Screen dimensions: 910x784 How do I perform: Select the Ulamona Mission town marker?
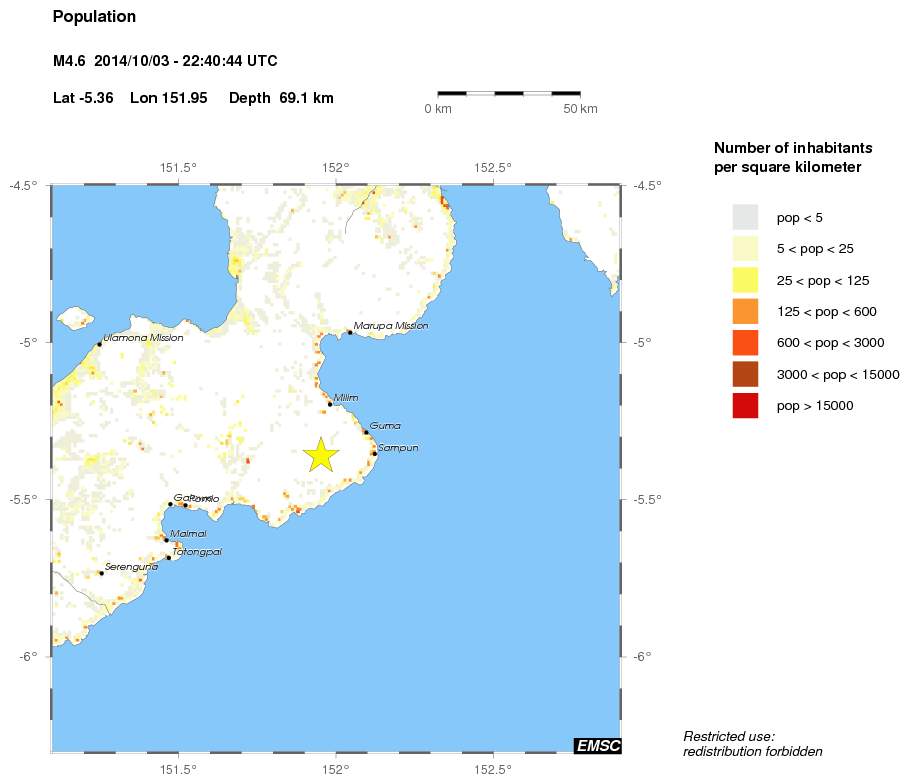[99, 344]
